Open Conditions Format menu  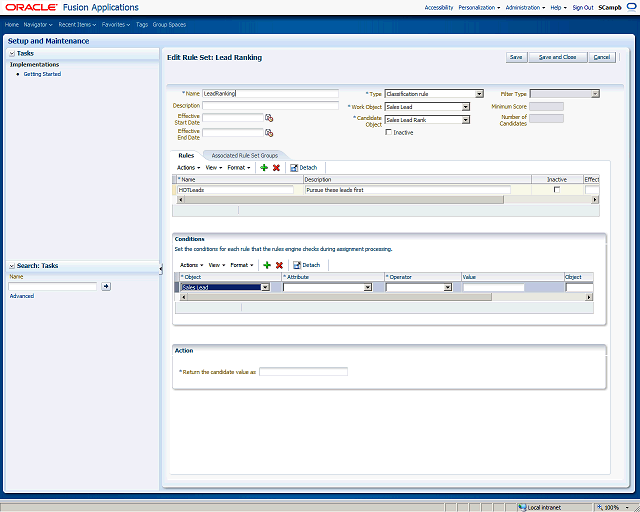(242, 265)
